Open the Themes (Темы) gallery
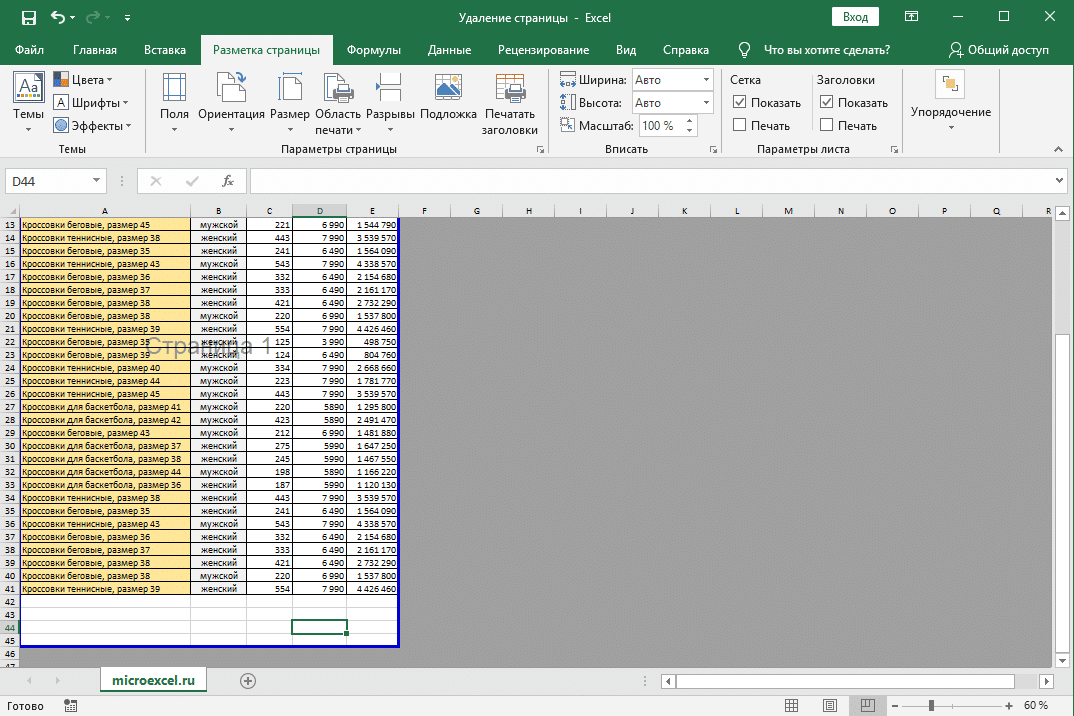Viewport: 1074px width, 716px height. click(28, 100)
